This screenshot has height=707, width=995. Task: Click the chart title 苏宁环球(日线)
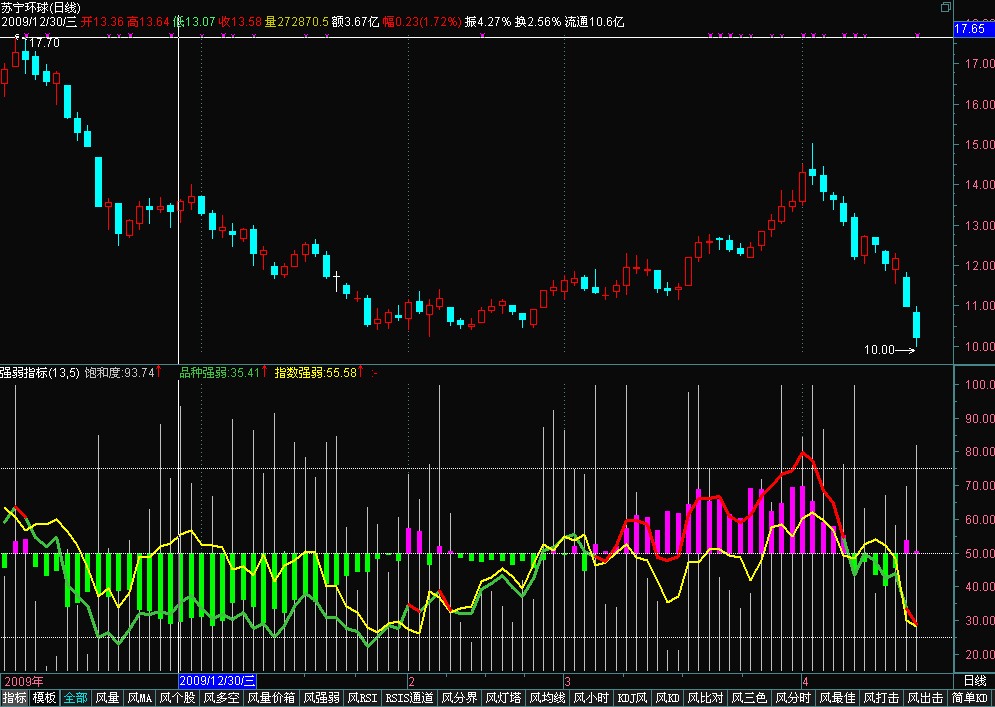point(41,8)
